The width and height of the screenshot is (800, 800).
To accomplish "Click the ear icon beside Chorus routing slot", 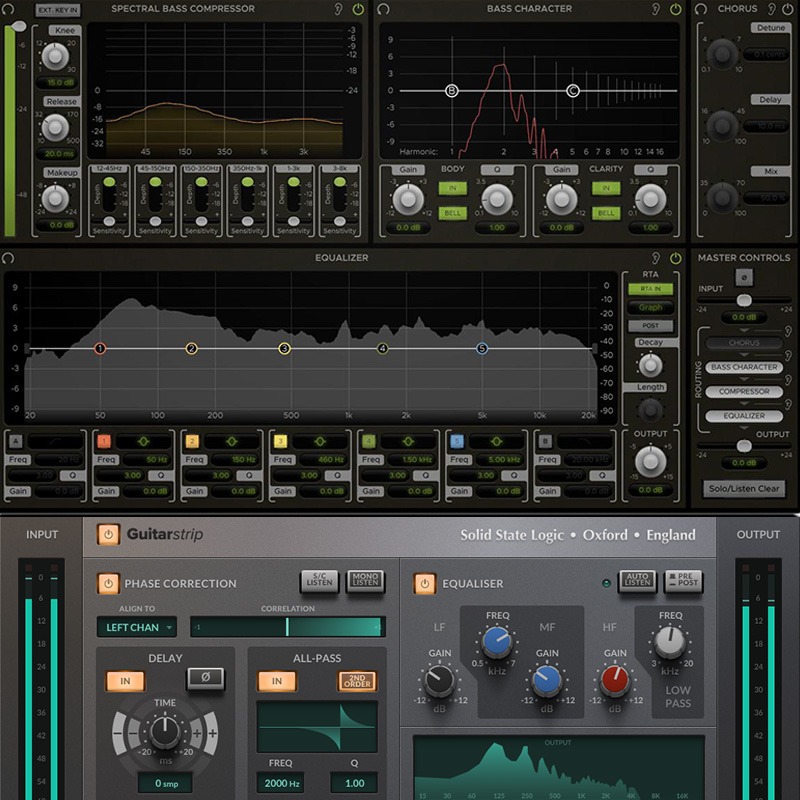I will (x=788, y=331).
